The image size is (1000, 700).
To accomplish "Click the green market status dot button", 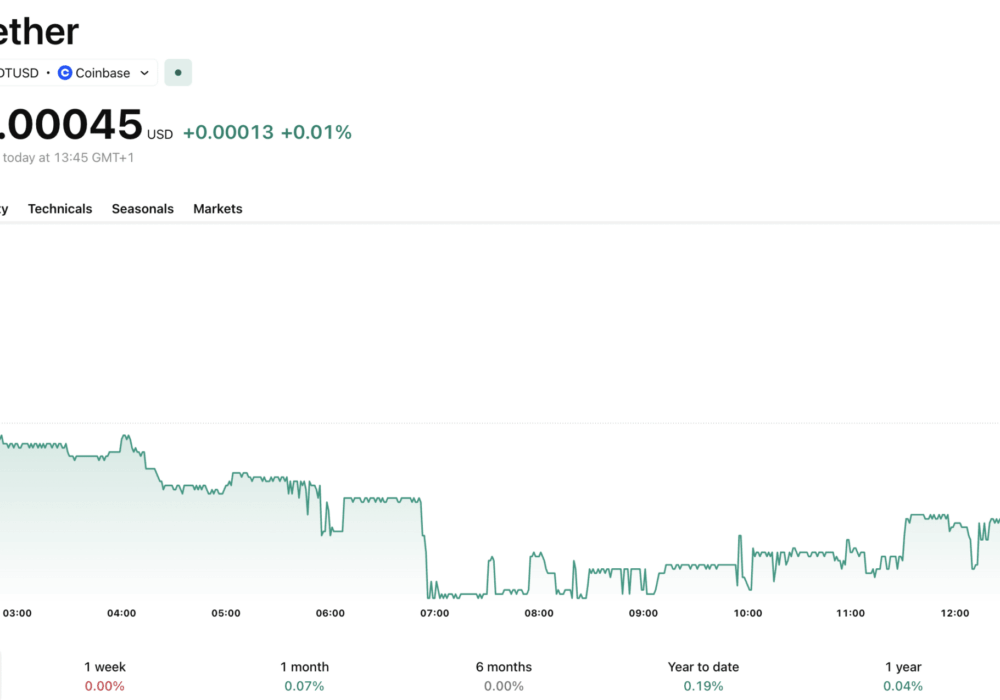I will pos(178,73).
